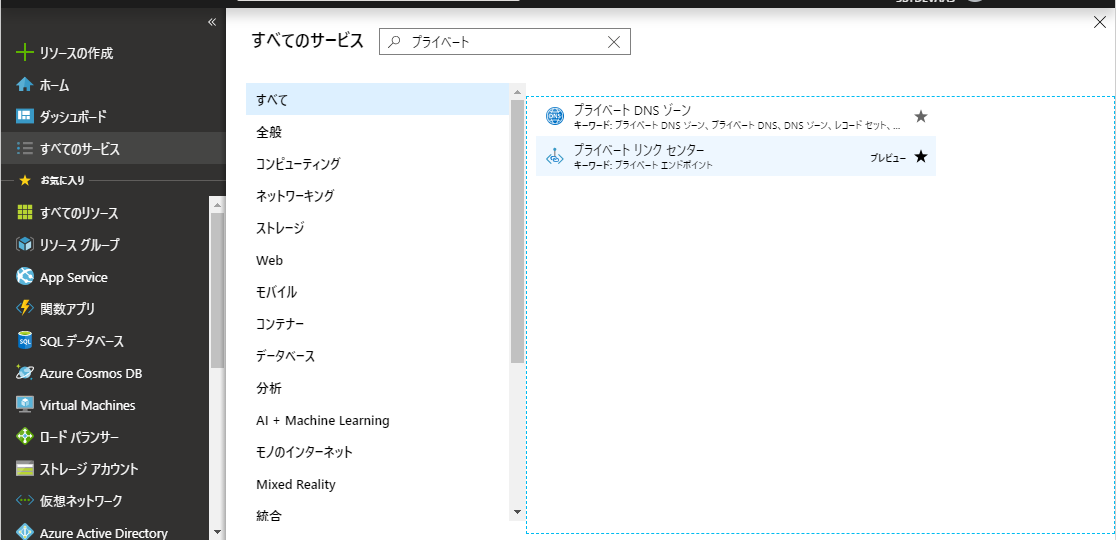Open プライベート リンク センター service result
The width and height of the screenshot is (1116, 540).
click(x=735, y=157)
